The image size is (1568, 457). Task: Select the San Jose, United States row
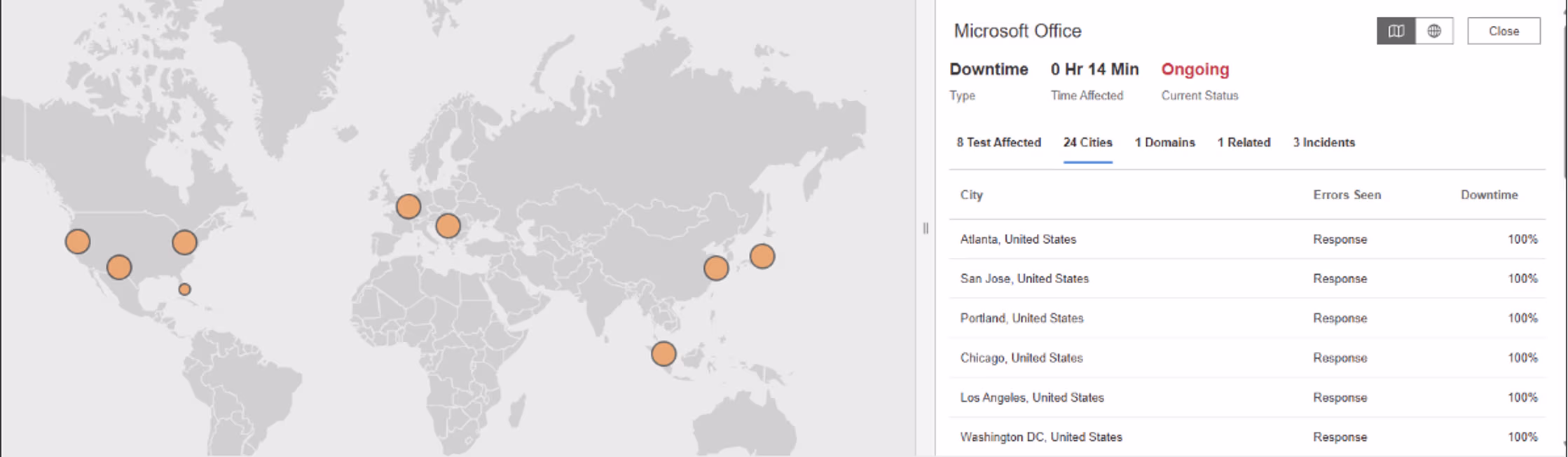(x=1247, y=278)
